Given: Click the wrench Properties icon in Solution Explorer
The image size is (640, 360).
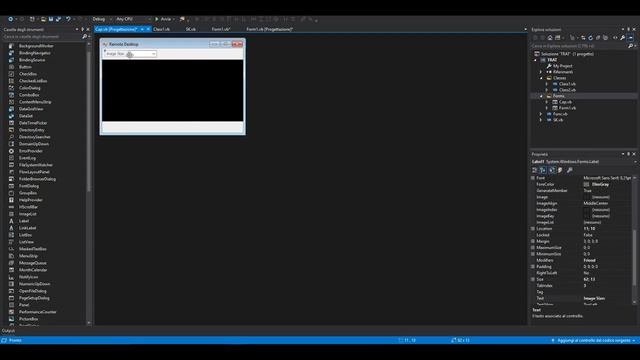Looking at the screenshot, I should click(622, 38).
